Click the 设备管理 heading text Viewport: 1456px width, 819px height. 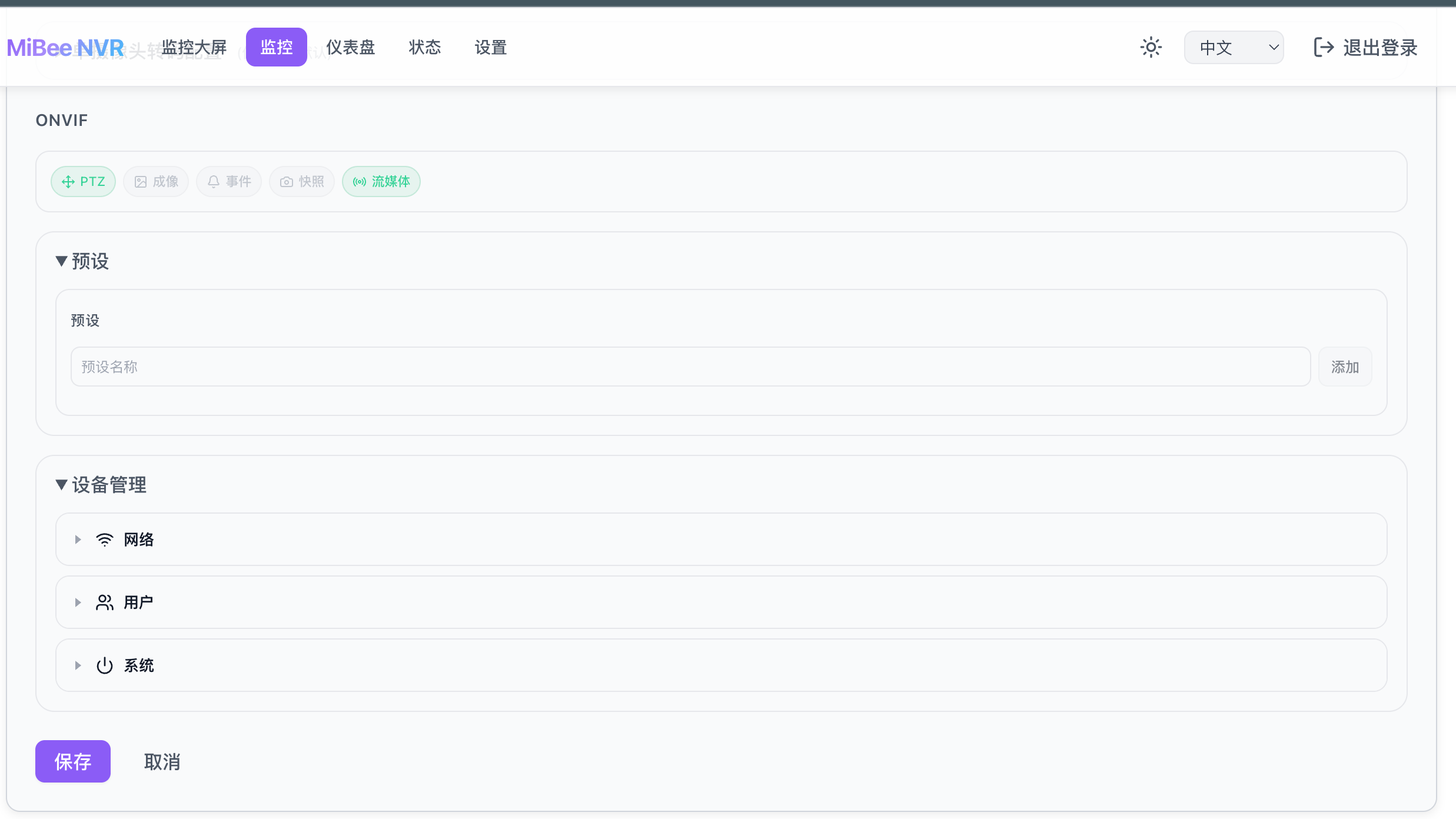click(x=109, y=485)
